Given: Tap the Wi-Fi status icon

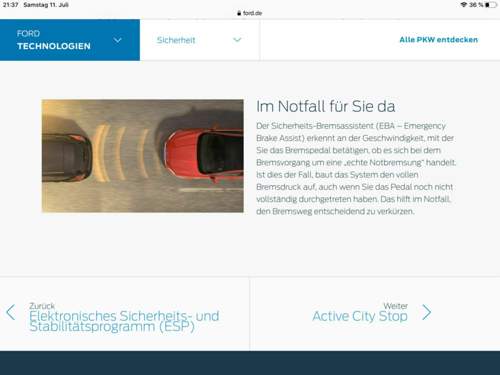Looking at the screenshot, I should point(464,5).
